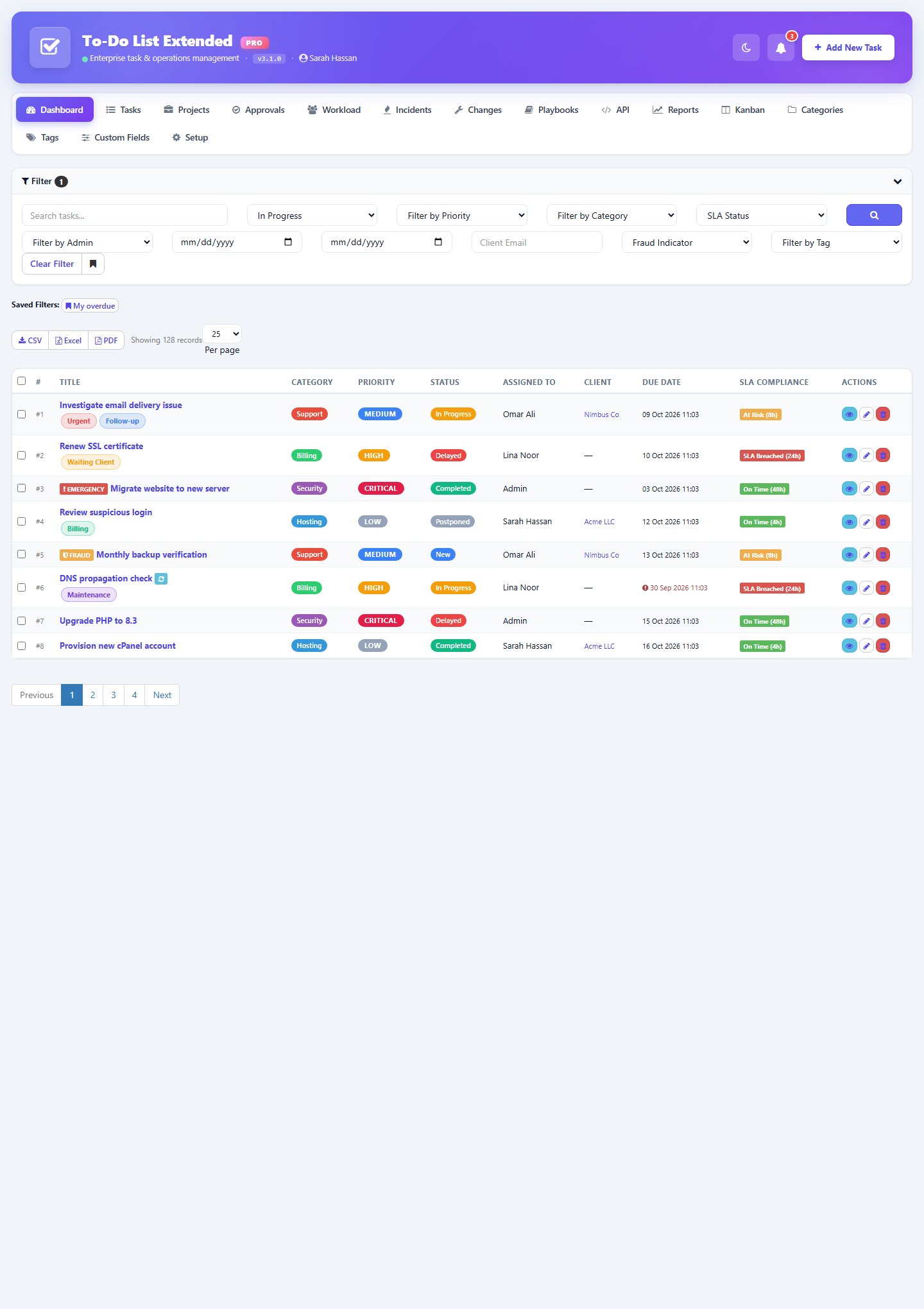
Task: Check the box for 'Investigate email delivery issue'
Action: pyautogui.click(x=21, y=414)
